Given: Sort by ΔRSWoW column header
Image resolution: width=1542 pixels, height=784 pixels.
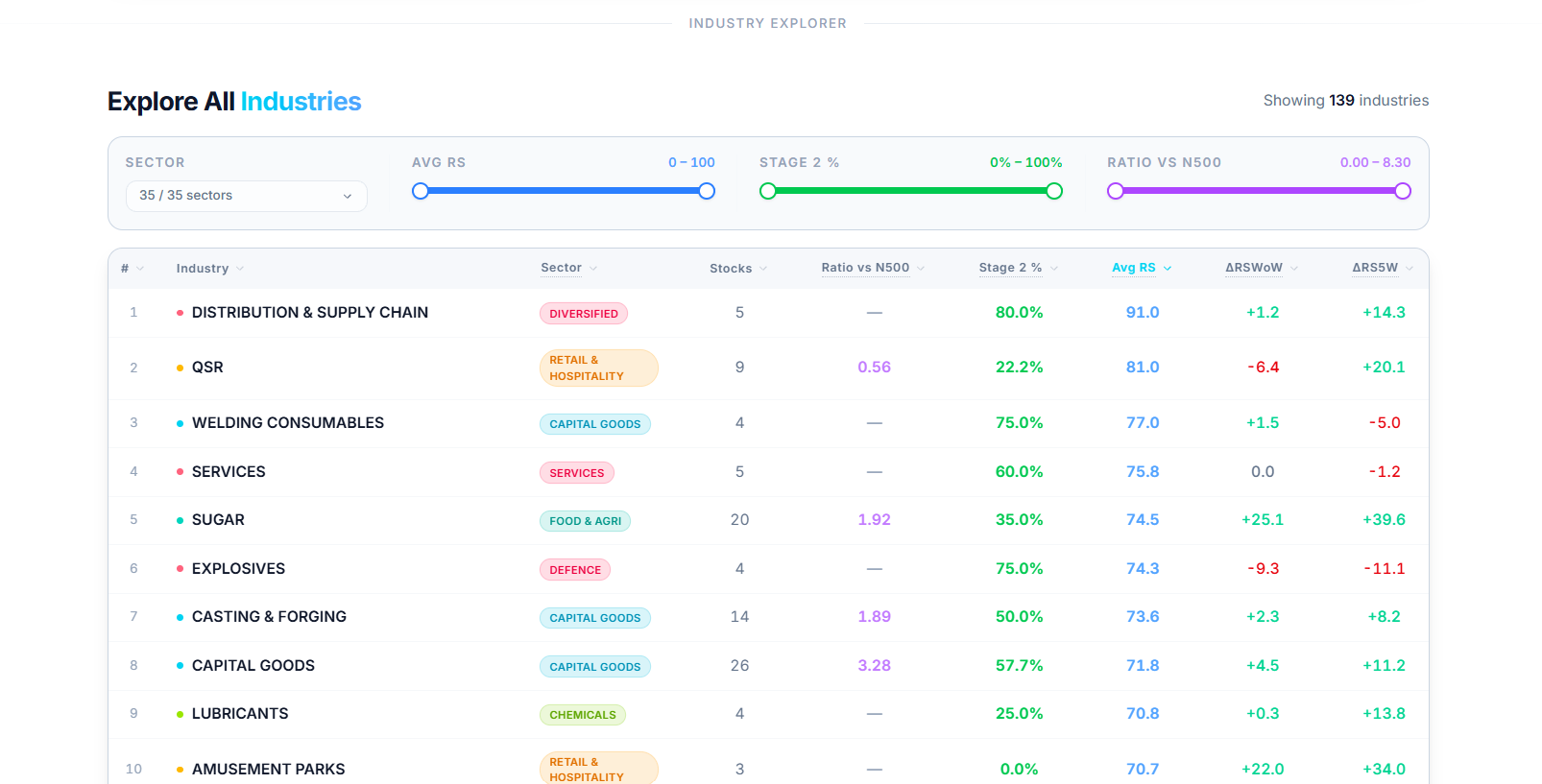Looking at the screenshot, I should point(1262,268).
